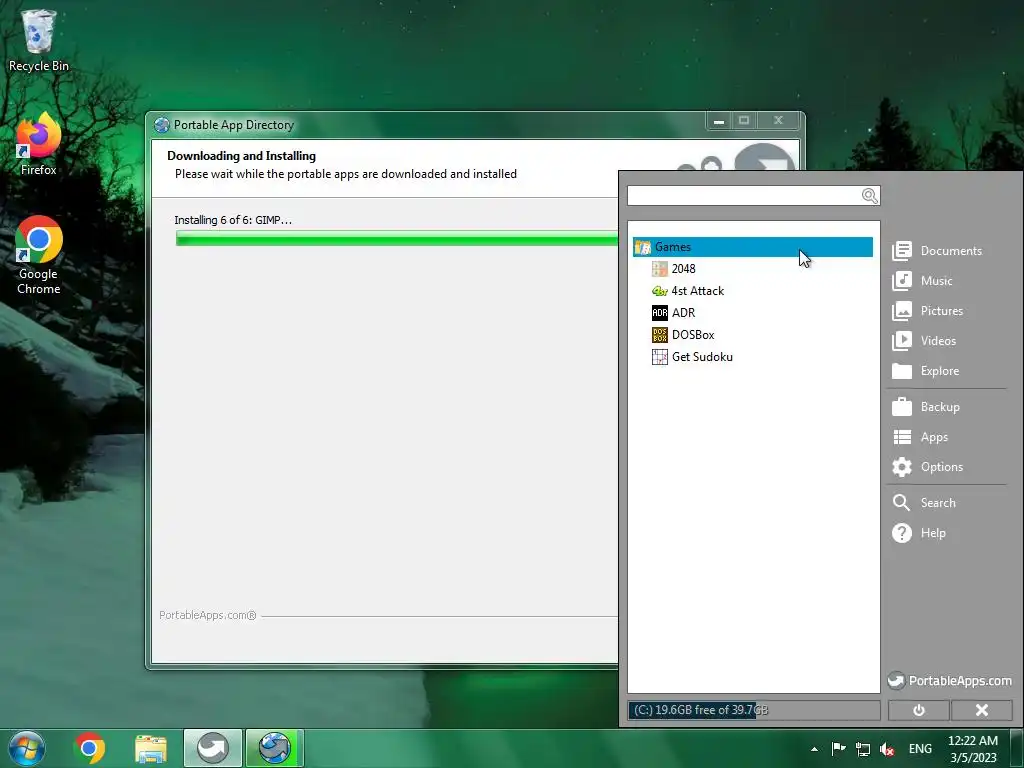Focus the PortableApps search input field
The height and width of the screenshot is (768, 1024).
[744, 195]
